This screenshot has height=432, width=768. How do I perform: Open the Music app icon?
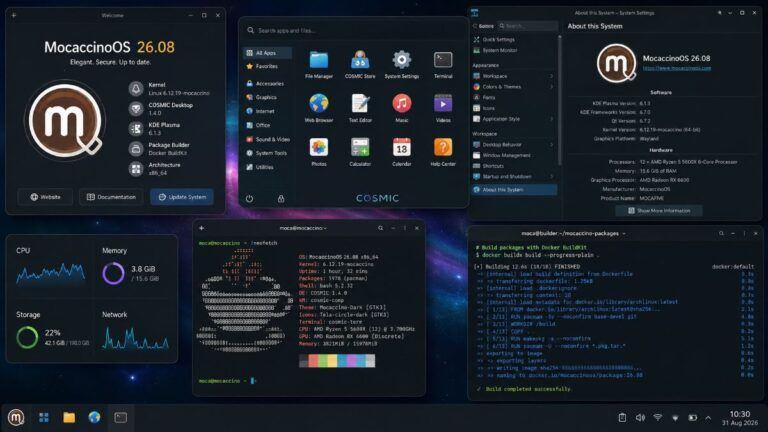coord(402,108)
